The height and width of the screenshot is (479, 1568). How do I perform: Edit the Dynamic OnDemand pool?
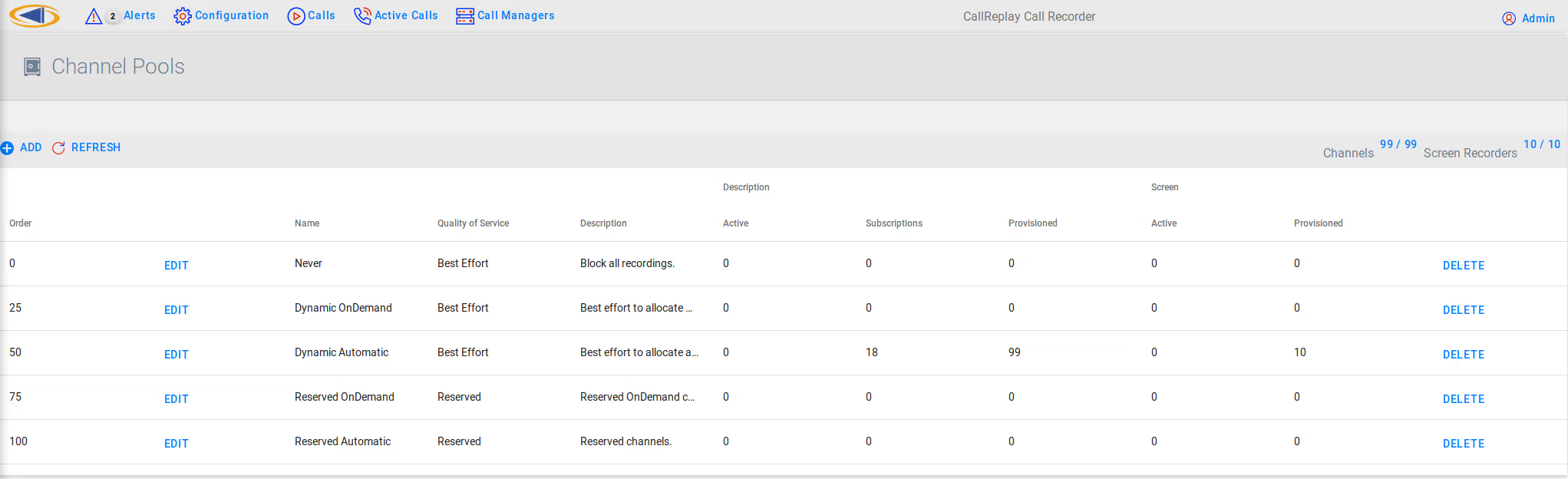click(x=177, y=310)
